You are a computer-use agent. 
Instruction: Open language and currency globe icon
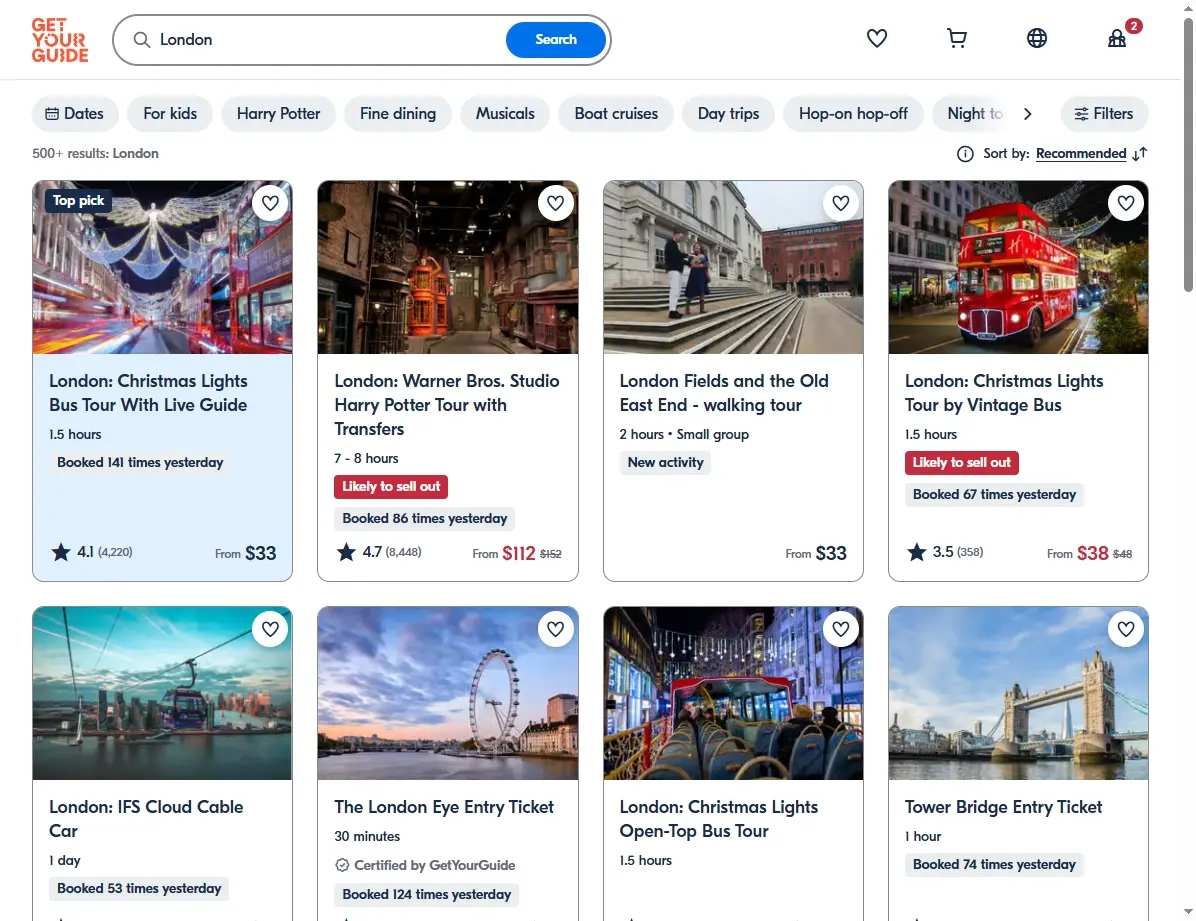[x=1037, y=38]
